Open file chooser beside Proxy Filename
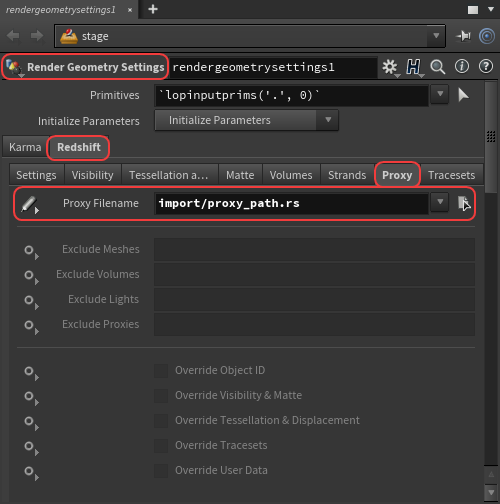The height and width of the screenshot is (504, 500). click(464, 203)
